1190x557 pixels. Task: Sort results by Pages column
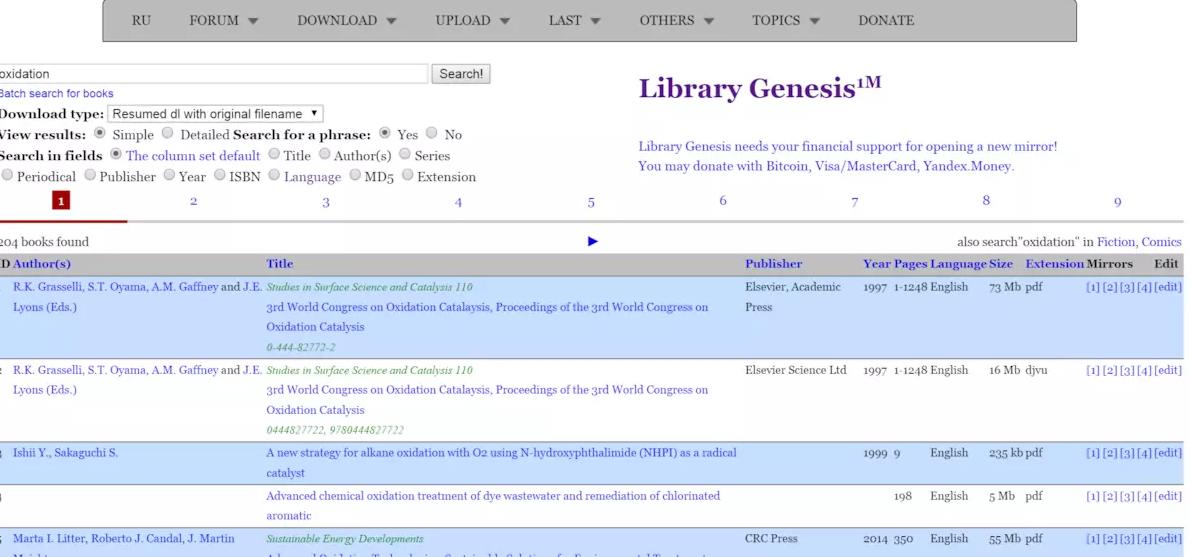pos(911,264)
